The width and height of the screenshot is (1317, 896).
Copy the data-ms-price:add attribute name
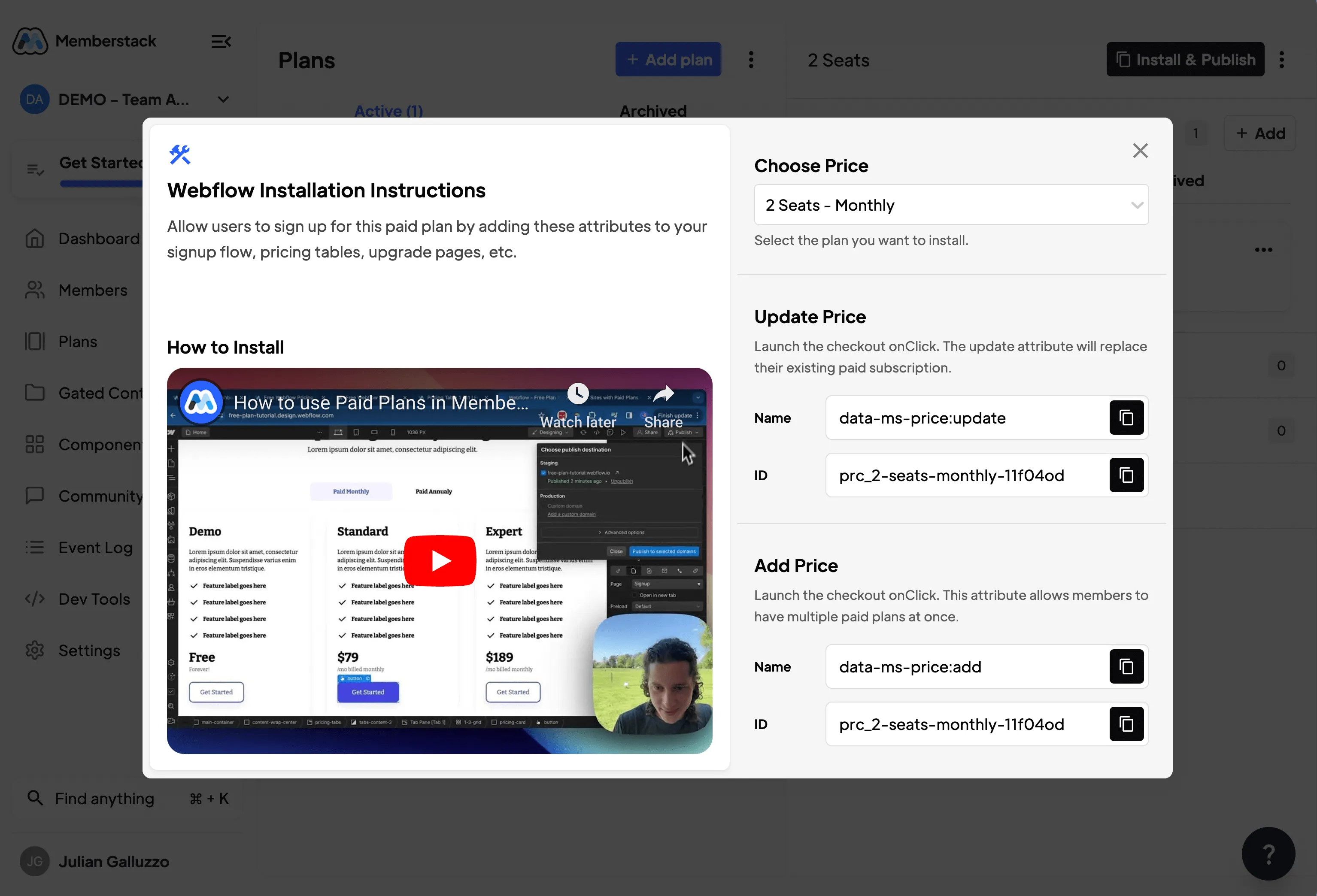(1126, 666)
